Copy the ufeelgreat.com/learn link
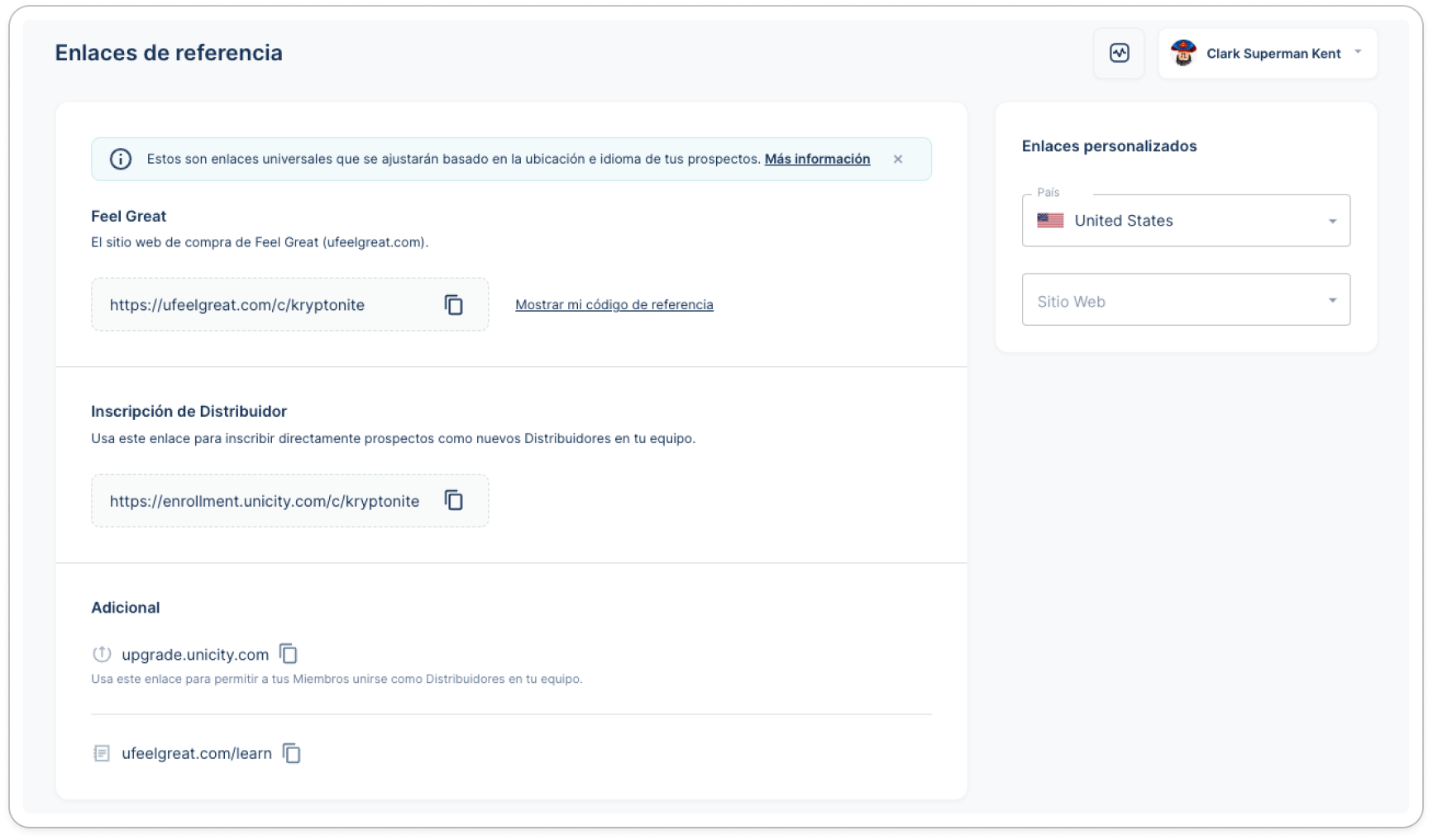Image resolution: width=1433 pixels, height=840 pixels. [292, 752]
